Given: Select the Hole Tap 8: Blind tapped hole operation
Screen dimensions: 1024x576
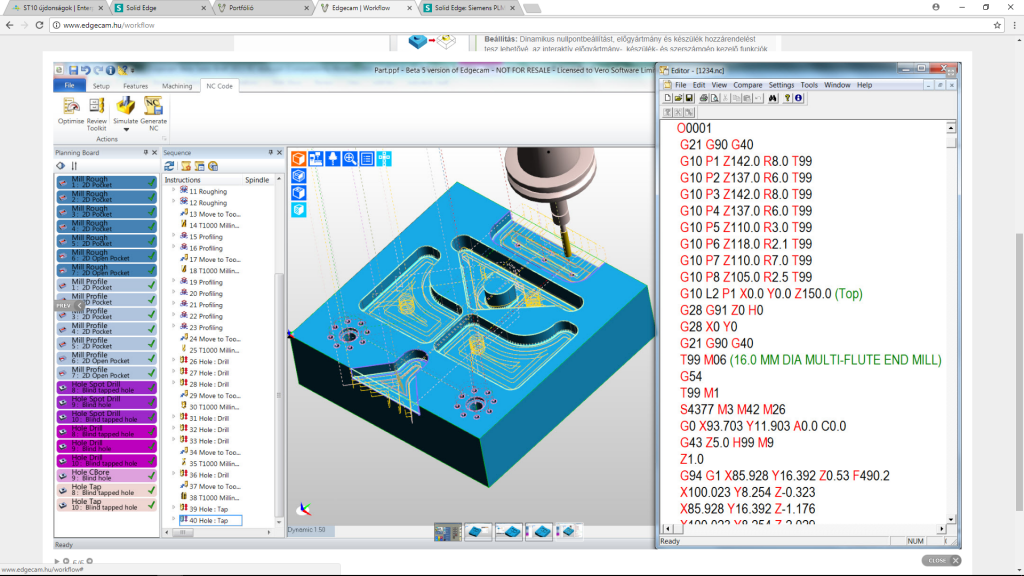Looking at the screenshot, I should pos(106,490).
